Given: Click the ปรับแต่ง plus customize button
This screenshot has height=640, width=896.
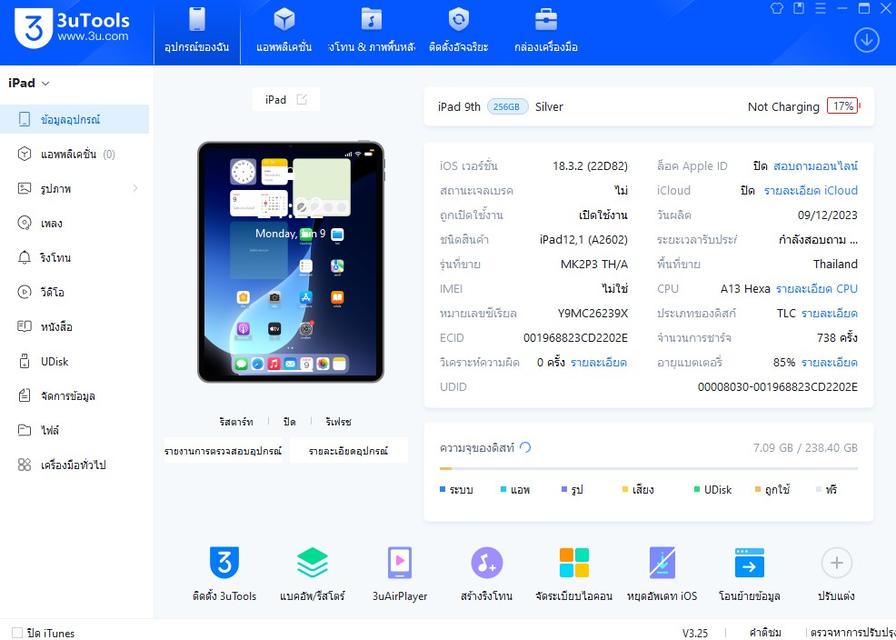Looking at the screenshot, I should point(837,574).
